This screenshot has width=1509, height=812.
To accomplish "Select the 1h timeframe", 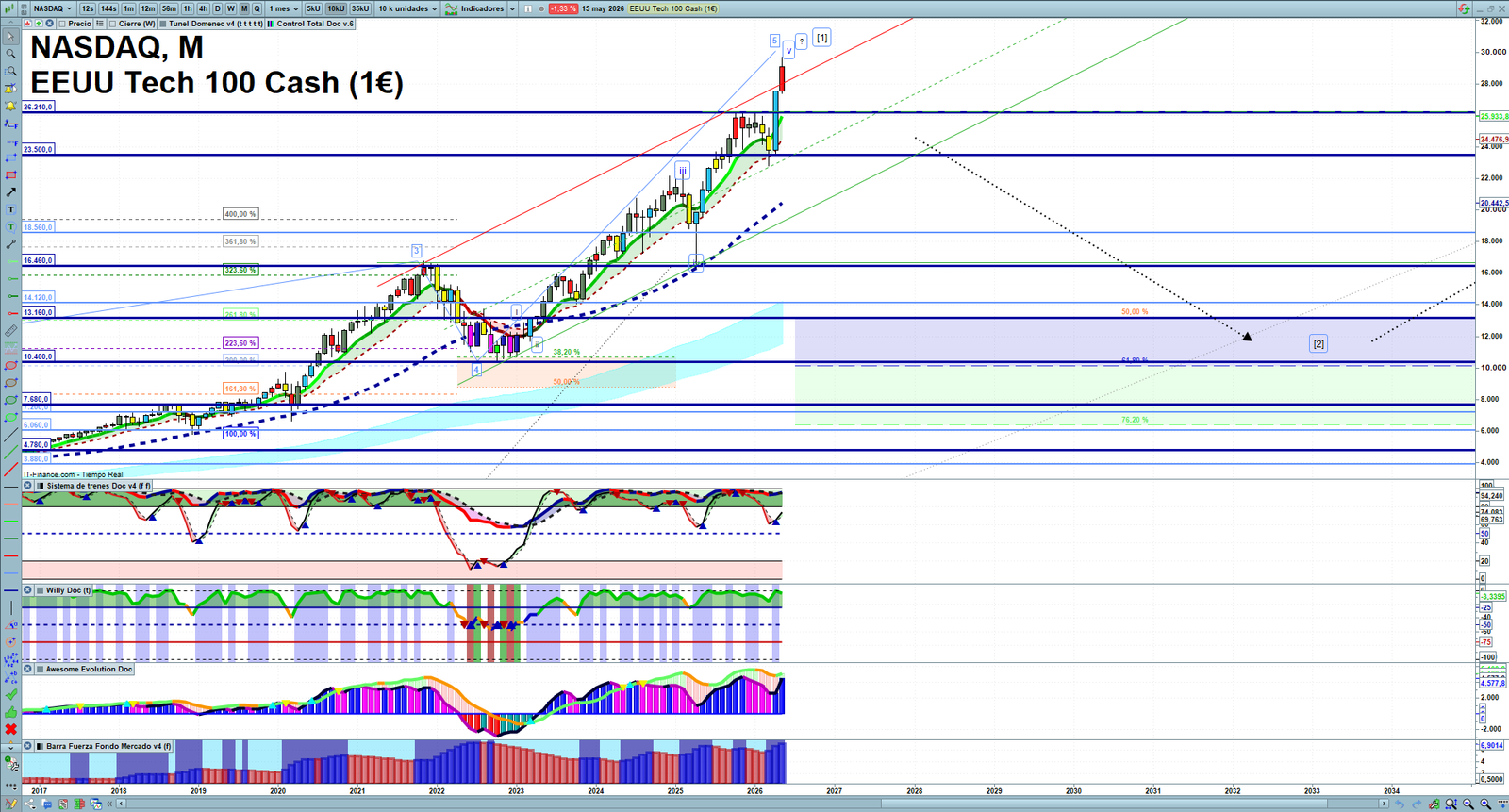I will [188, 8].
